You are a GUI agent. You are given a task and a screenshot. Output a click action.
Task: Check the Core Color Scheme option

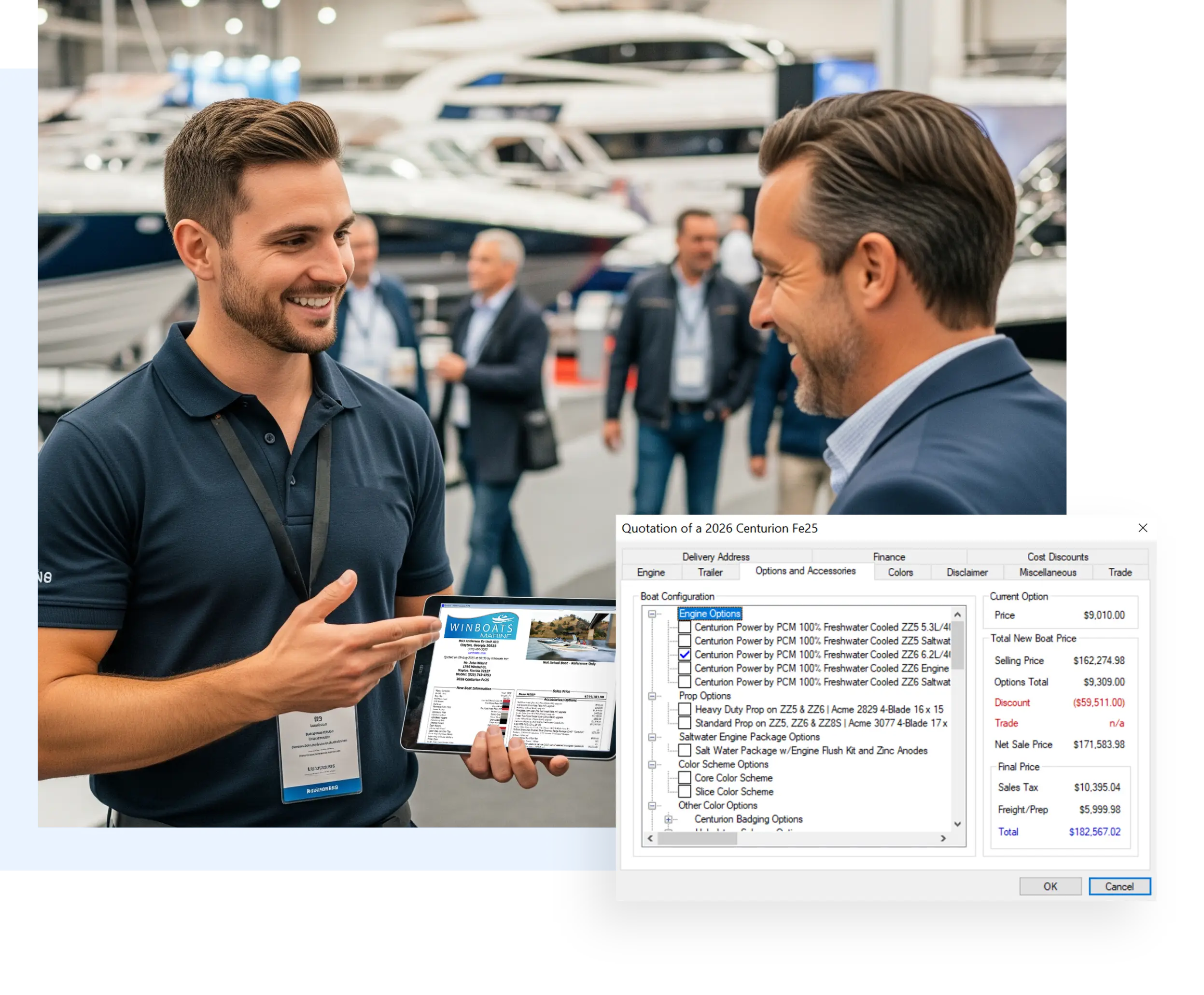point(686,778)
